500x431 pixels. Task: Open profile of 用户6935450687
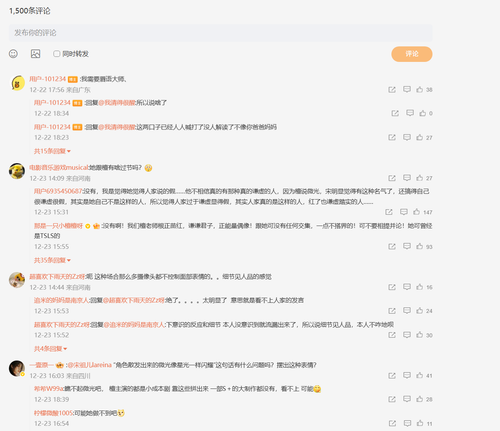[x=58, y=191]
